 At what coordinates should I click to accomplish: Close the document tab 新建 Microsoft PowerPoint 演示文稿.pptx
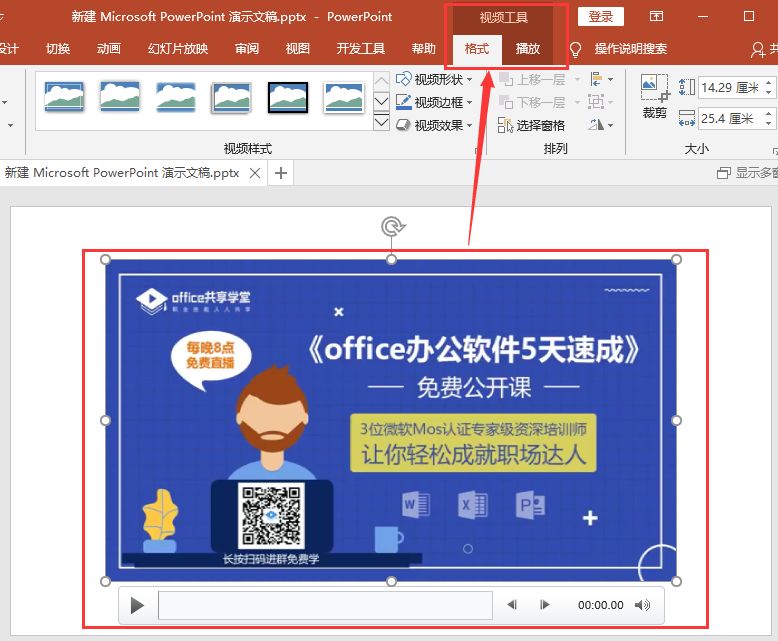pos(255,173)
